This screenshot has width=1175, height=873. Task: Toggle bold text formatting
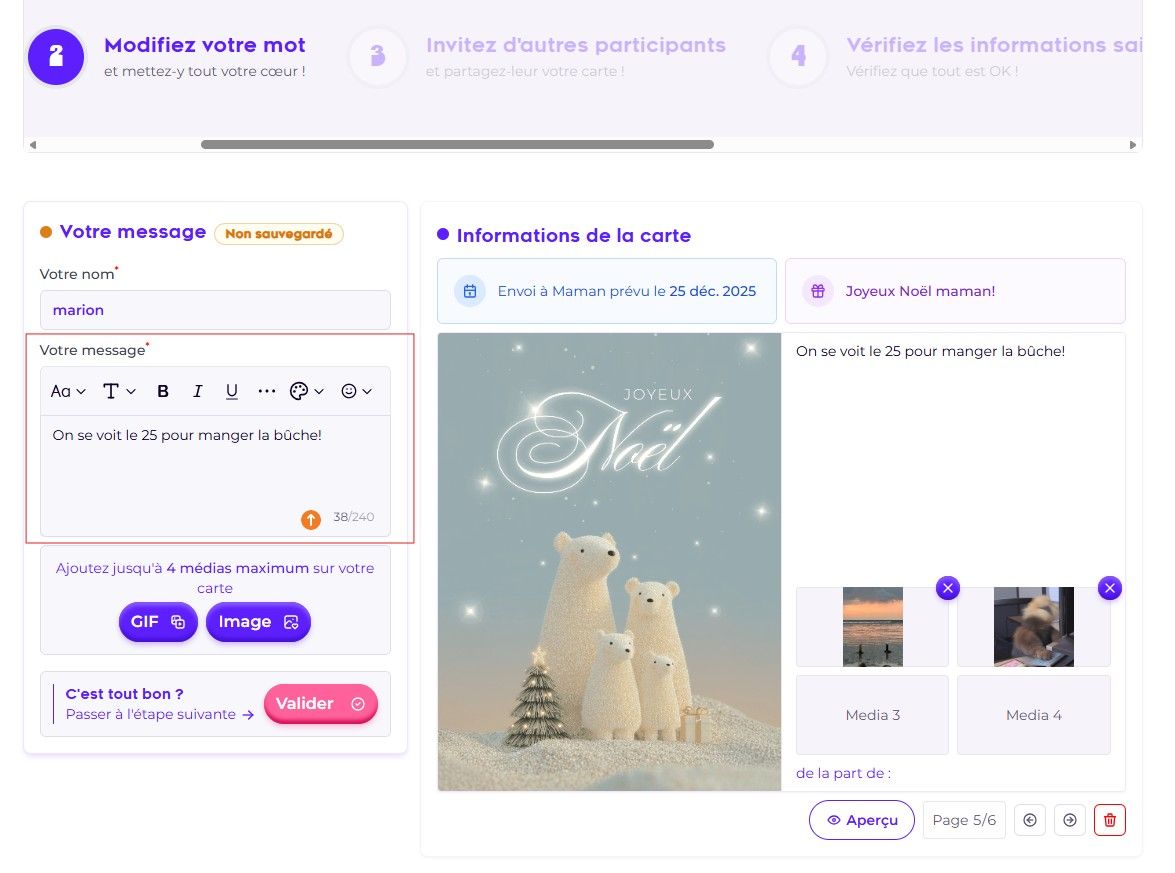point(163,391)
